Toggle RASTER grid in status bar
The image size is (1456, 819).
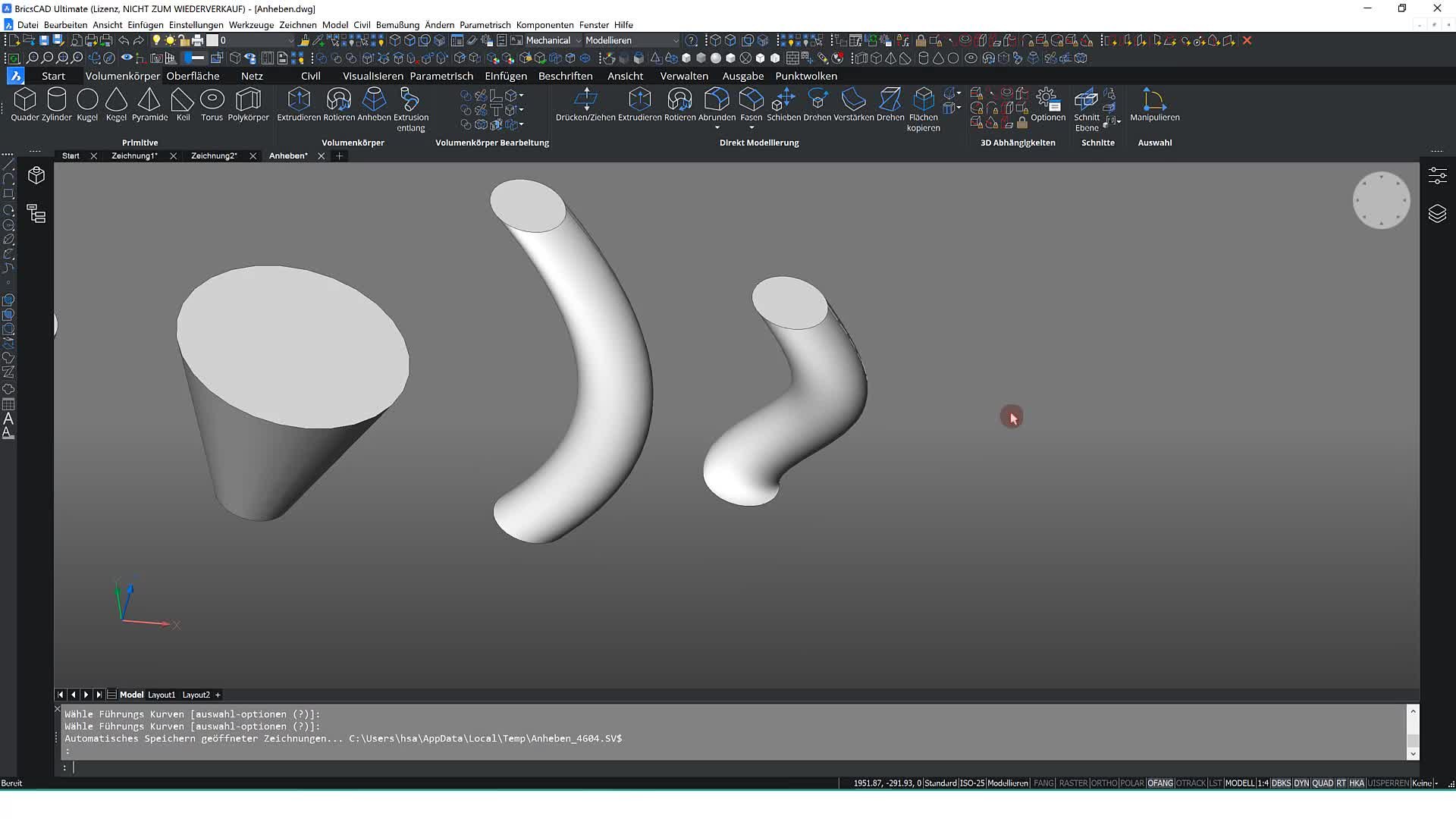click(1073, 783)
